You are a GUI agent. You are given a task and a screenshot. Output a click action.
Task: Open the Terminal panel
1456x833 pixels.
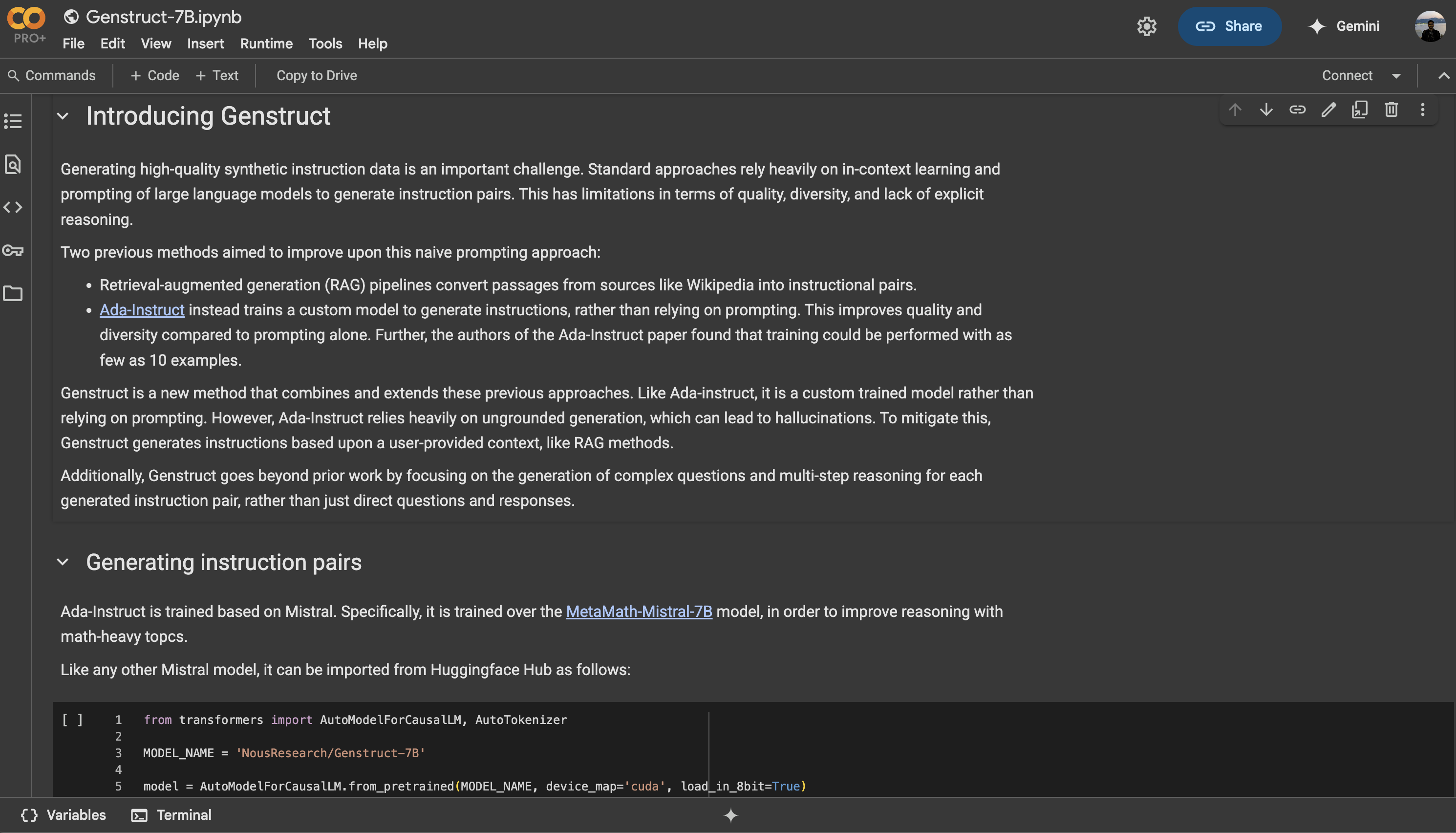(171, 815)
